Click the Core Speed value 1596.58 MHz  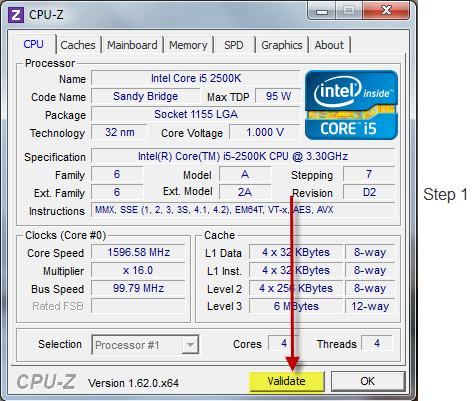(138, 252)
